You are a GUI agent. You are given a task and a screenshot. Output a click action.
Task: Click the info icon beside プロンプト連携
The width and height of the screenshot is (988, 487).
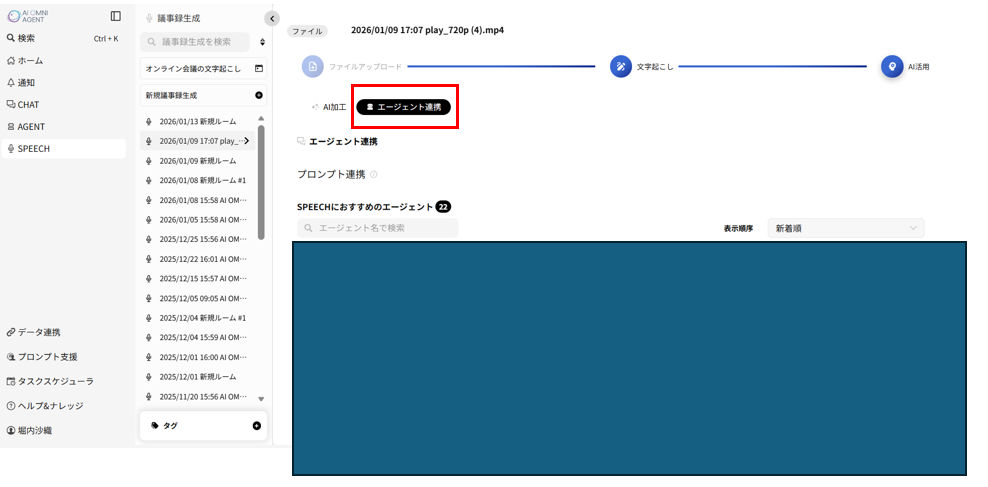[x=374, y=174]
